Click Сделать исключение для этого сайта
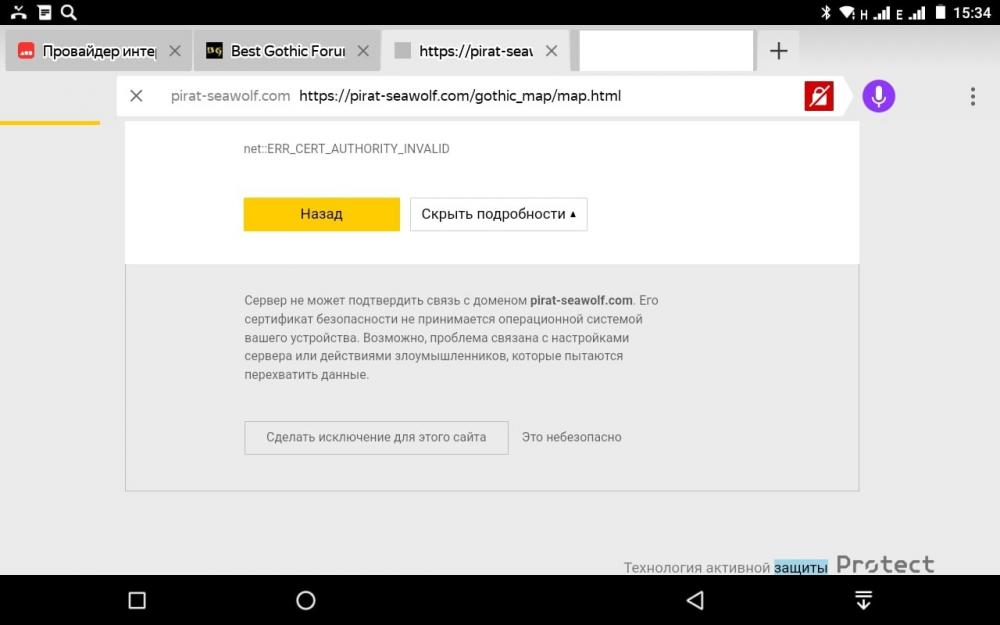 pyautogui.click(x=376, y=437)
